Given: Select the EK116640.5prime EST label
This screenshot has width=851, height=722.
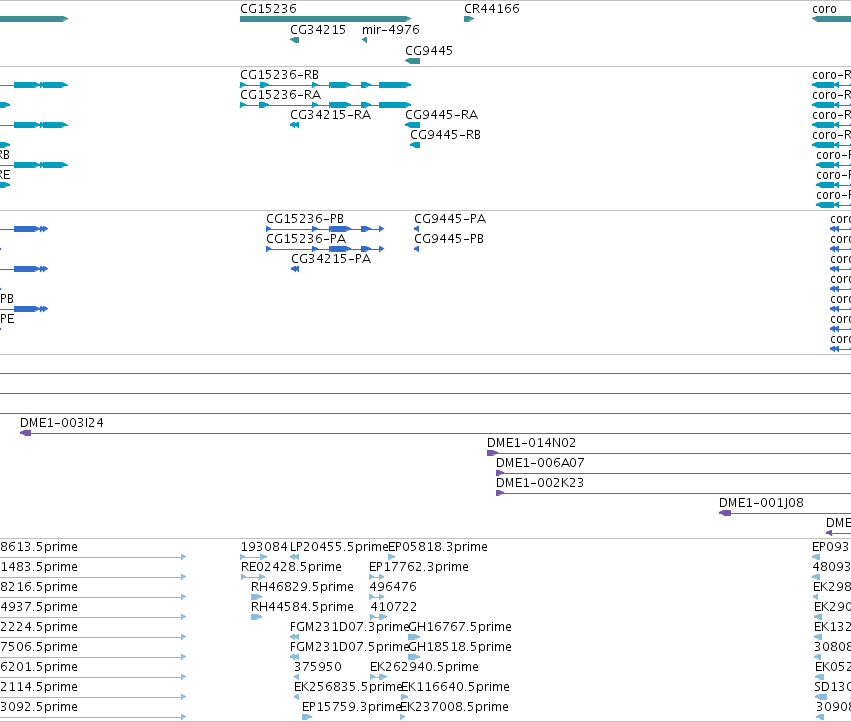Looking at the screenshot, I should [x=455, y=687].
